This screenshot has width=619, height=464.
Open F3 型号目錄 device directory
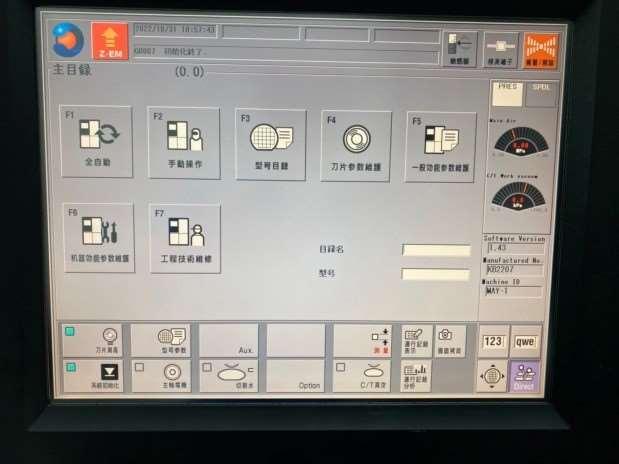click(x=270, y=144)
